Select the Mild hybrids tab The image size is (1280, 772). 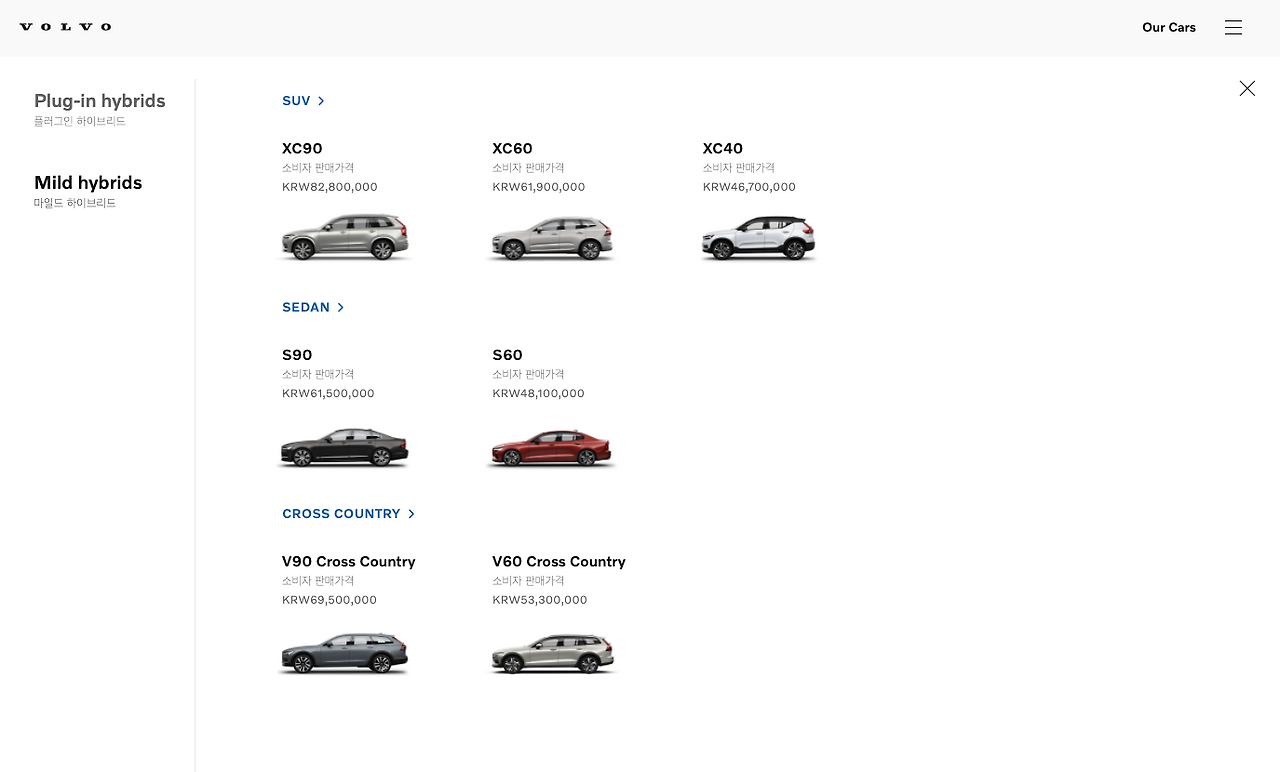click(88, 183)
